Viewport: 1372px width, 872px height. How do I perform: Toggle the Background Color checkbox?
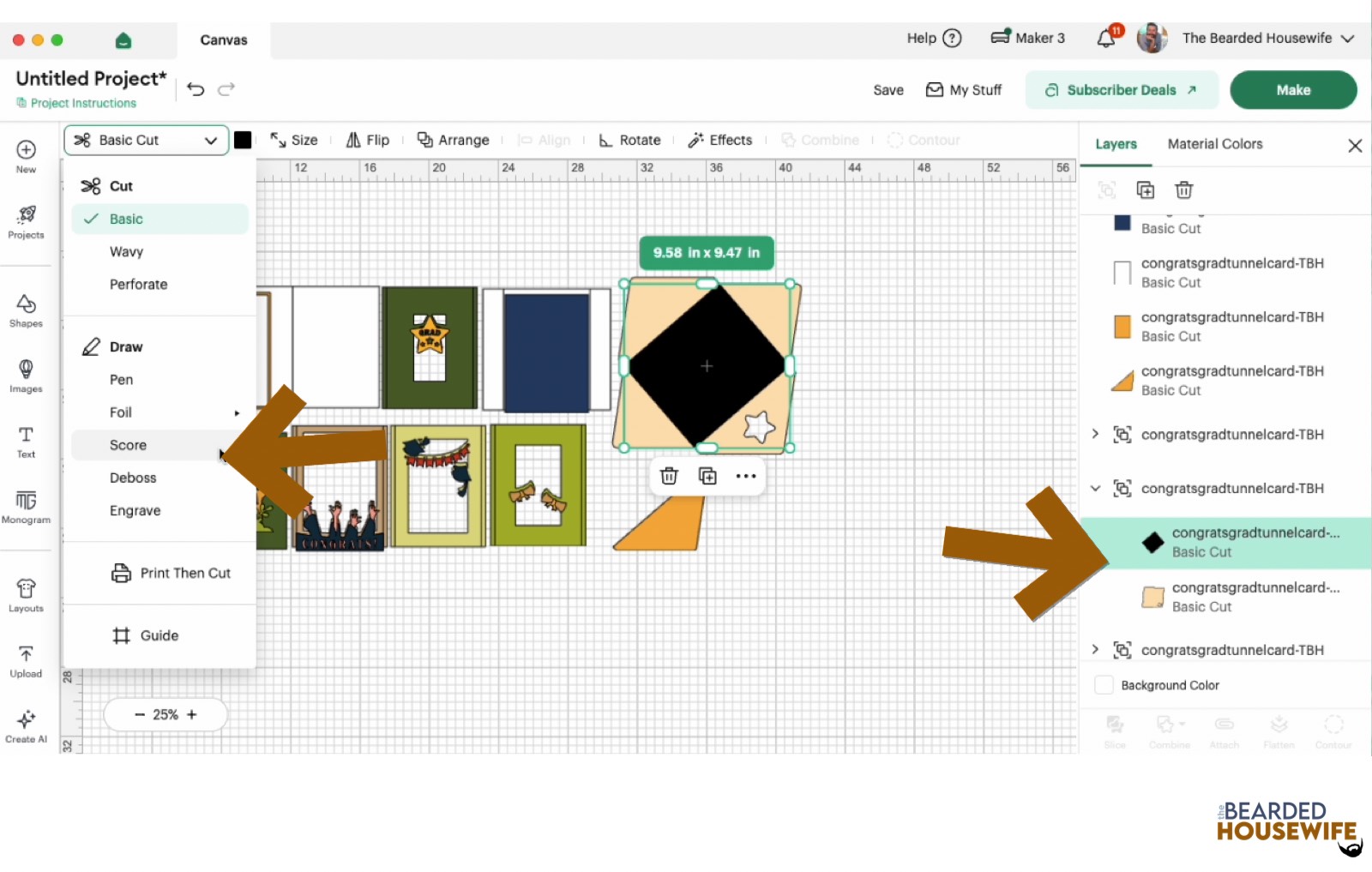pos(1104,685)
